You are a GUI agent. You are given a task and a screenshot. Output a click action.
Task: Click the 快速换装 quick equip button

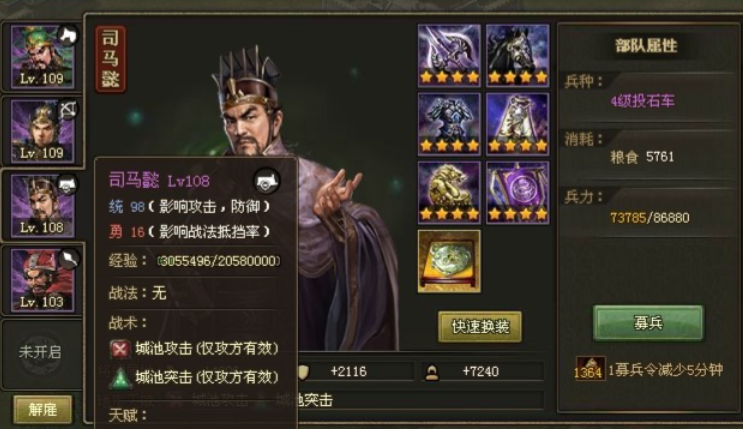click(480, 327)
